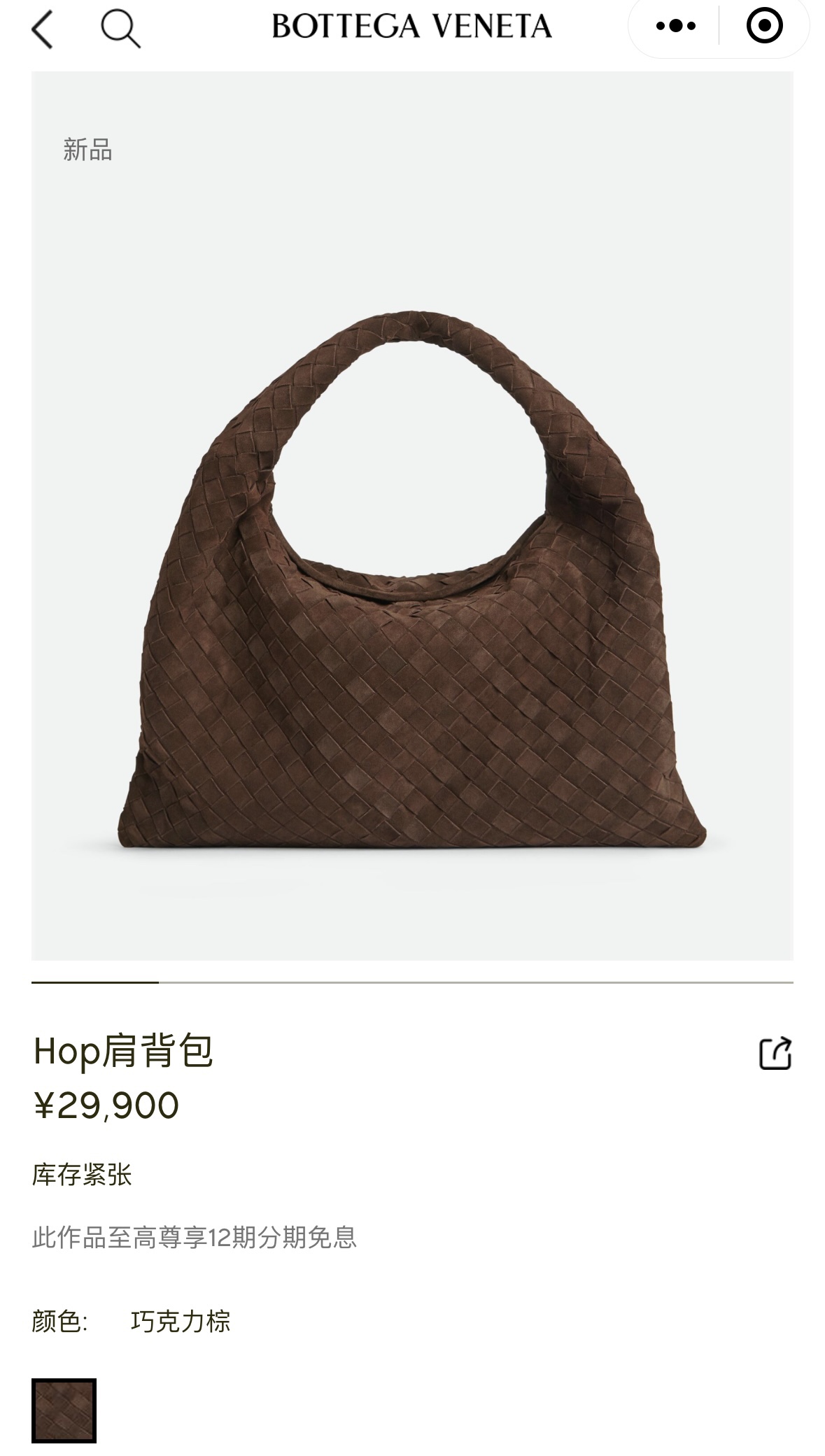Select the chocolate brown color swatch
Viewport: 825px width, 1456px height.
pyautogui.click(x=64, y=1411)
